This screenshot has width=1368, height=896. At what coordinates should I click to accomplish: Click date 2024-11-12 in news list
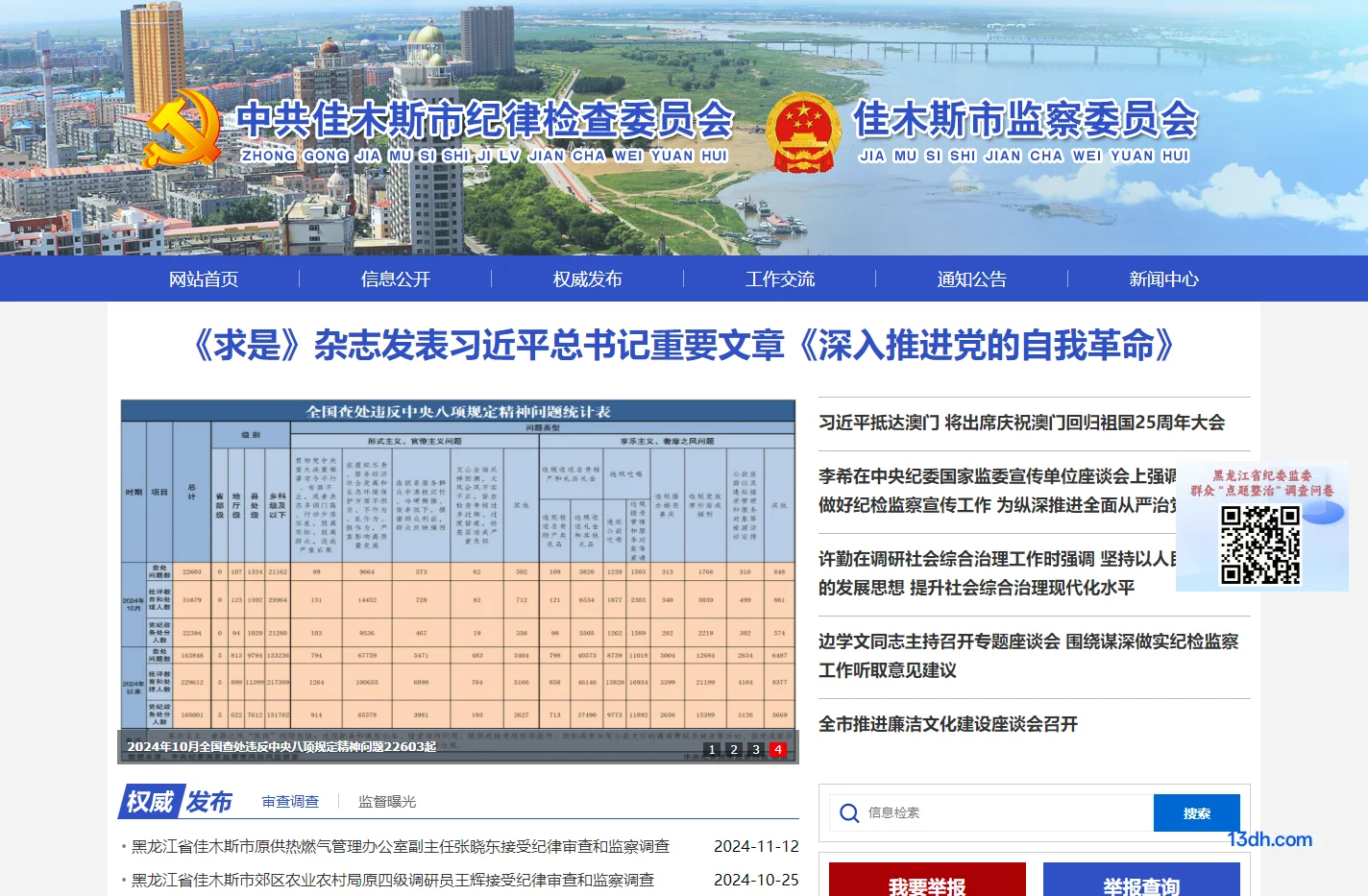click(756, 847)
